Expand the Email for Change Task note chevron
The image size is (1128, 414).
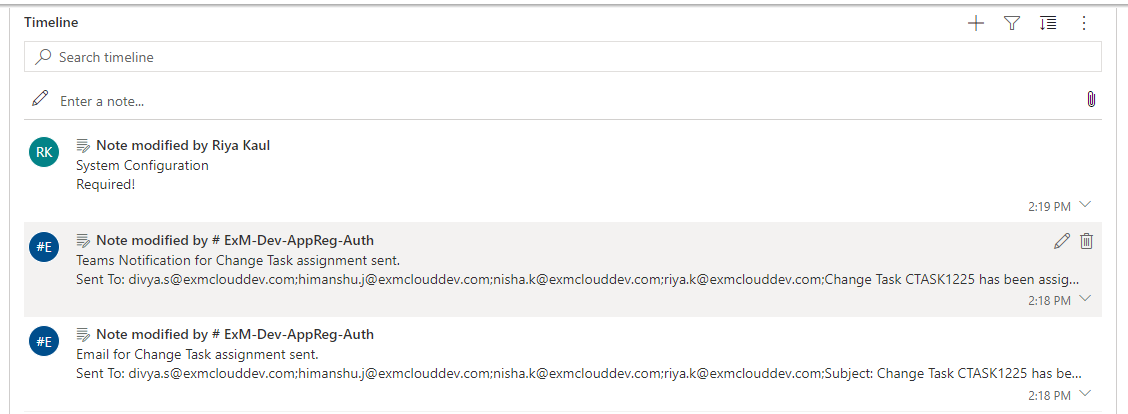[1086, 393]
